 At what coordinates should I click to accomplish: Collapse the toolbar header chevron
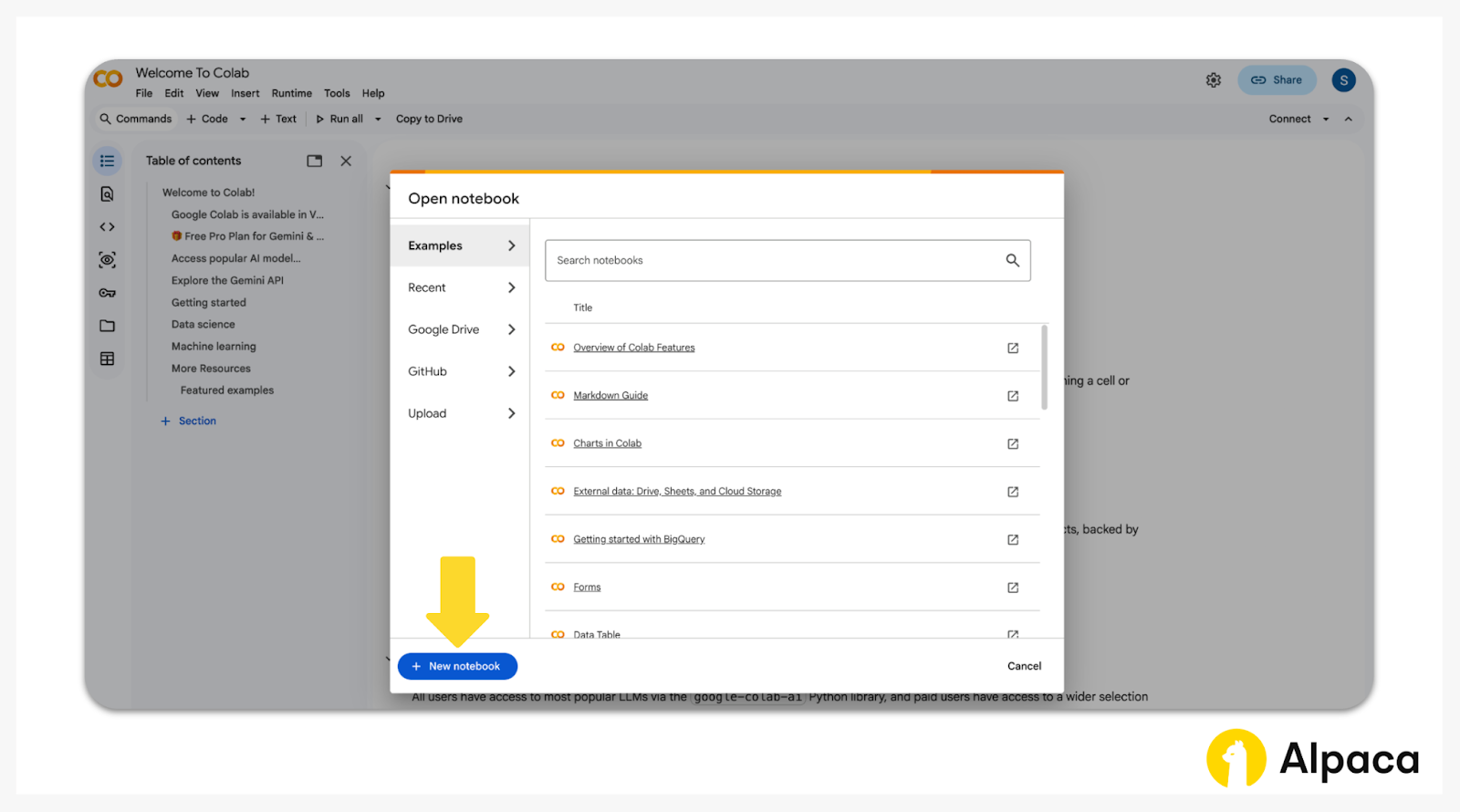[x=1348, y=120]
